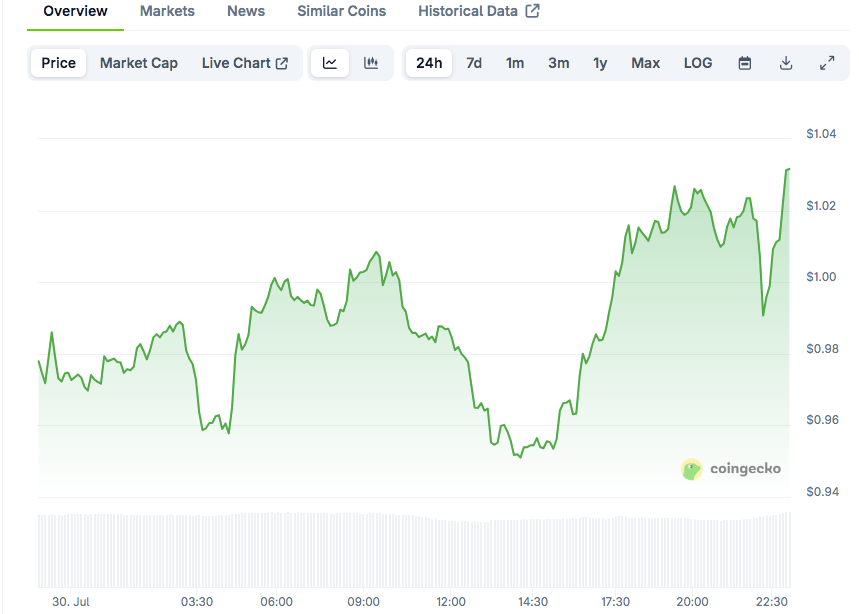Open the Similar Coins tab
The image size is (859, 614).
coord(341,12)
